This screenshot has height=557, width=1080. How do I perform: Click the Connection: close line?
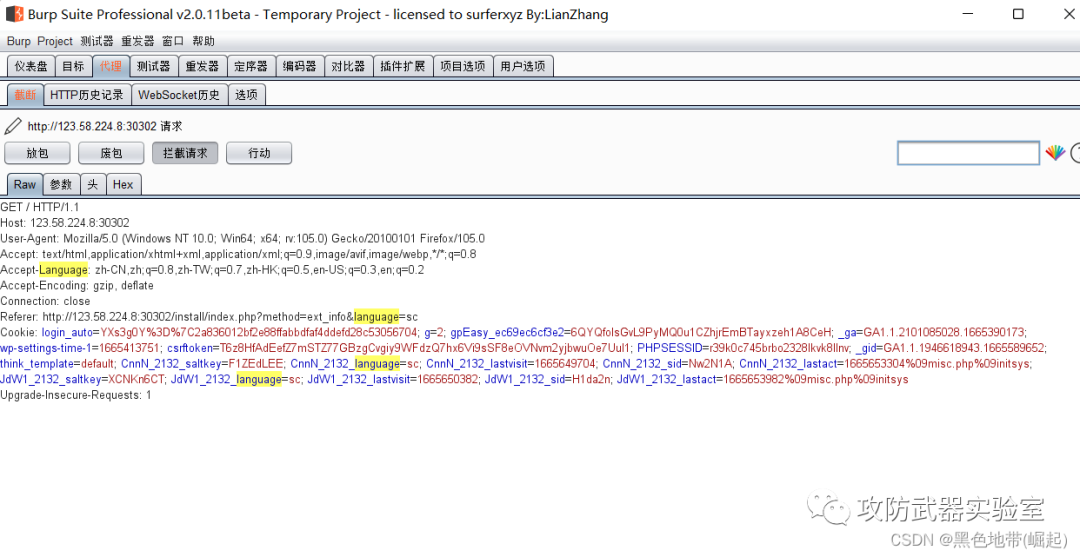45,301
